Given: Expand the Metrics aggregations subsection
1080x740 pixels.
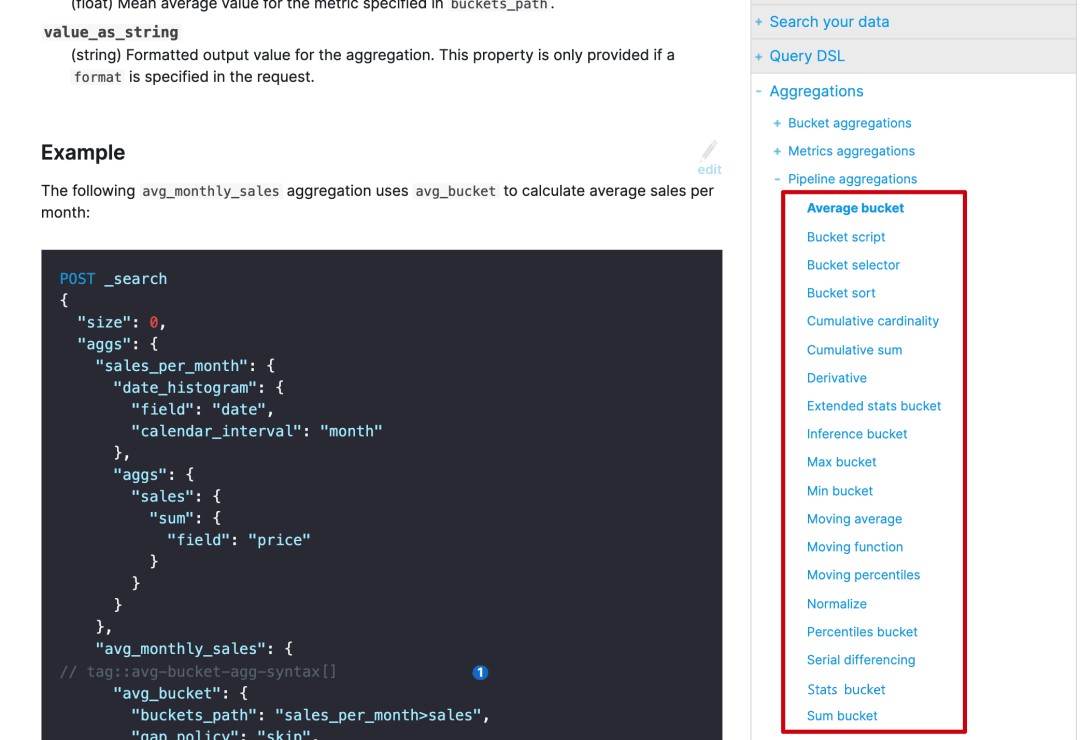Looking at the screenshot, I should pyautogui.click(x=850, y=151).
